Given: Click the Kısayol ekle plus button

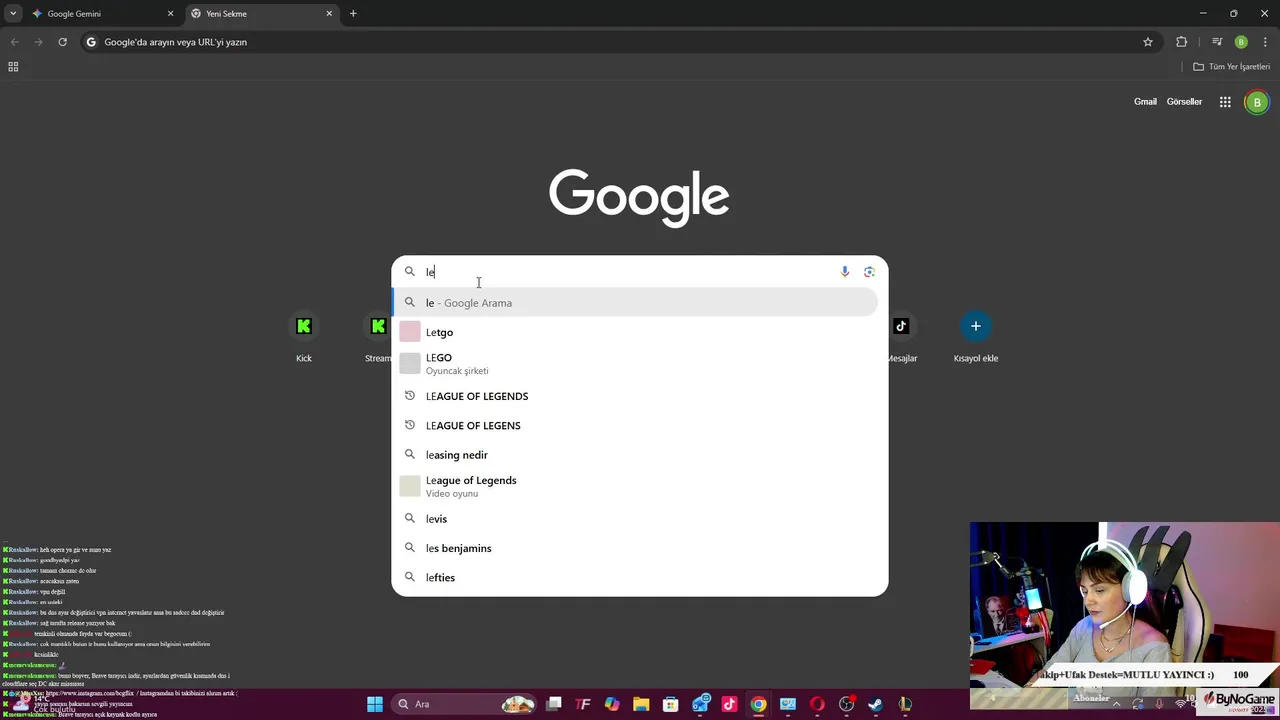Looking at the screenshot, I should click(x=976, y=326).
